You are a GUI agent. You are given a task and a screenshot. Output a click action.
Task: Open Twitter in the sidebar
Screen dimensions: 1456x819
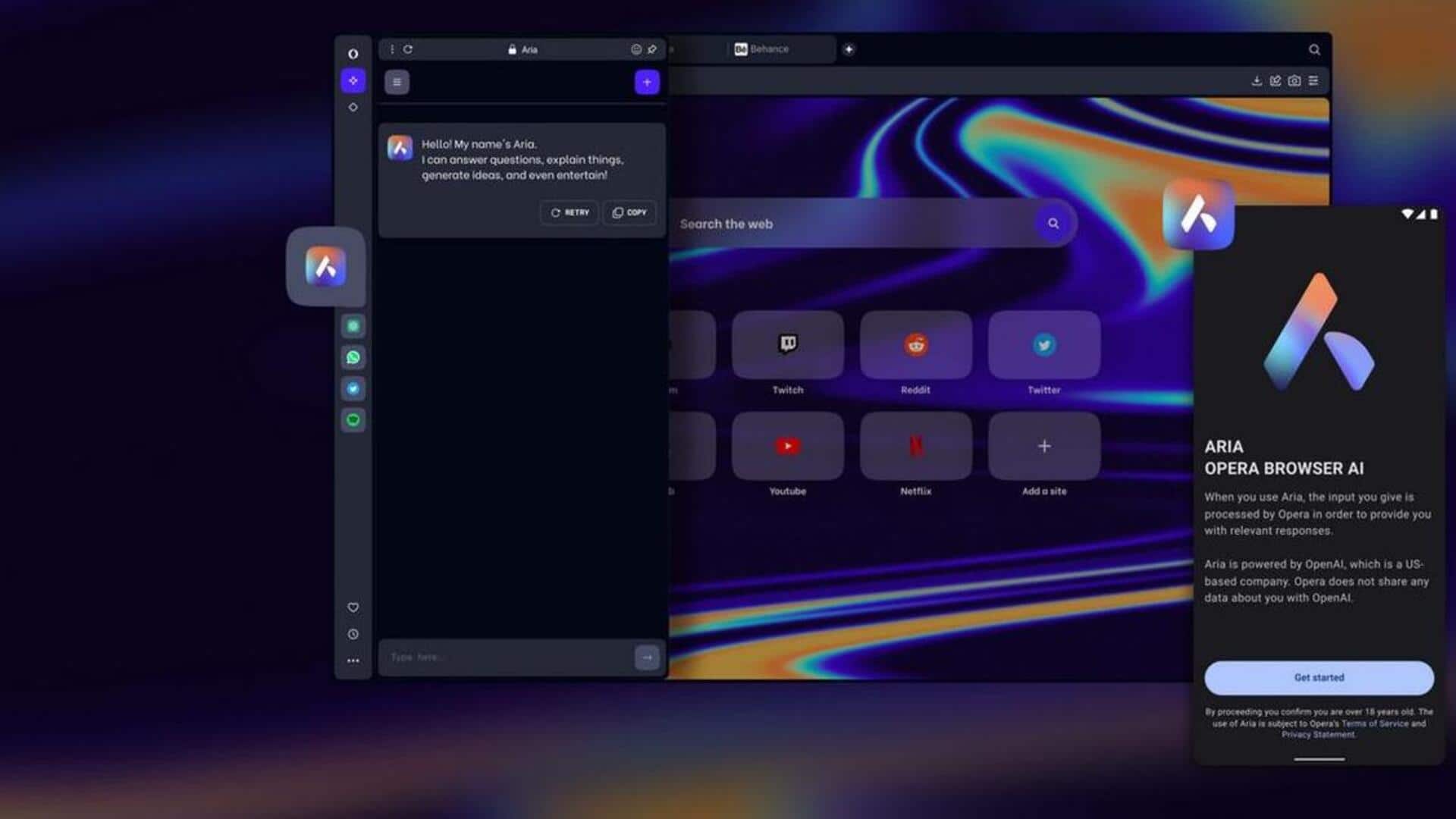(x=353, y=388)
